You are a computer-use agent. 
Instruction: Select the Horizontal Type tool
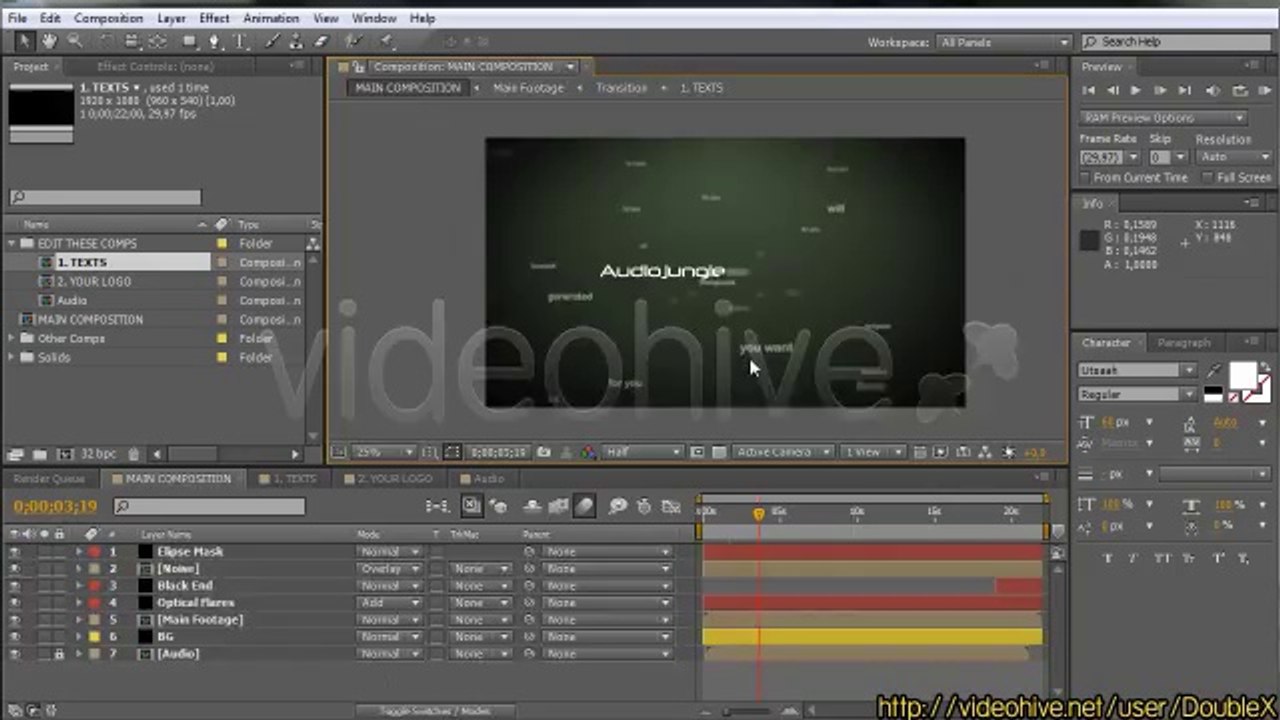[x=240, y=41]
